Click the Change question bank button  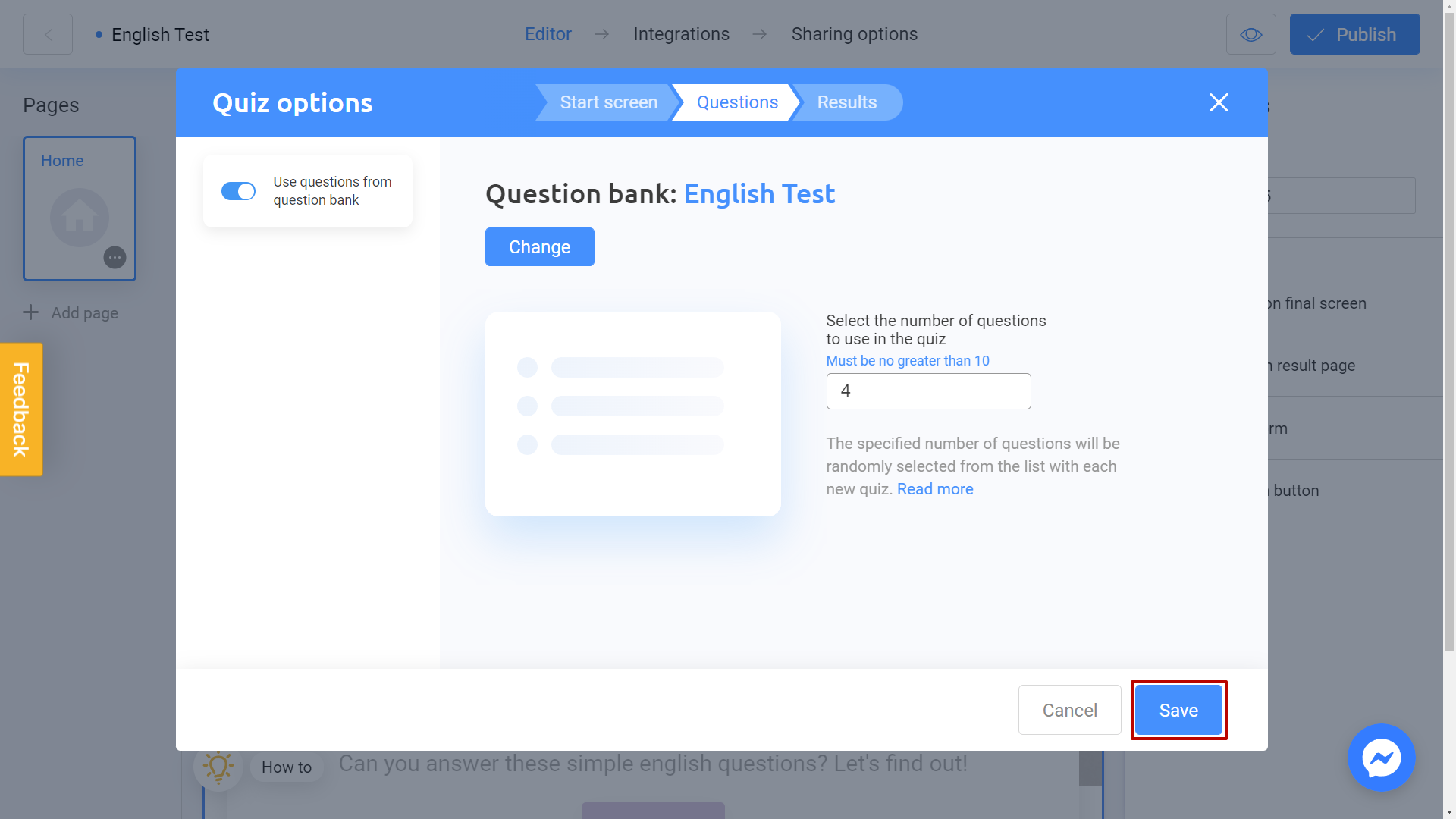coord(540,246)
